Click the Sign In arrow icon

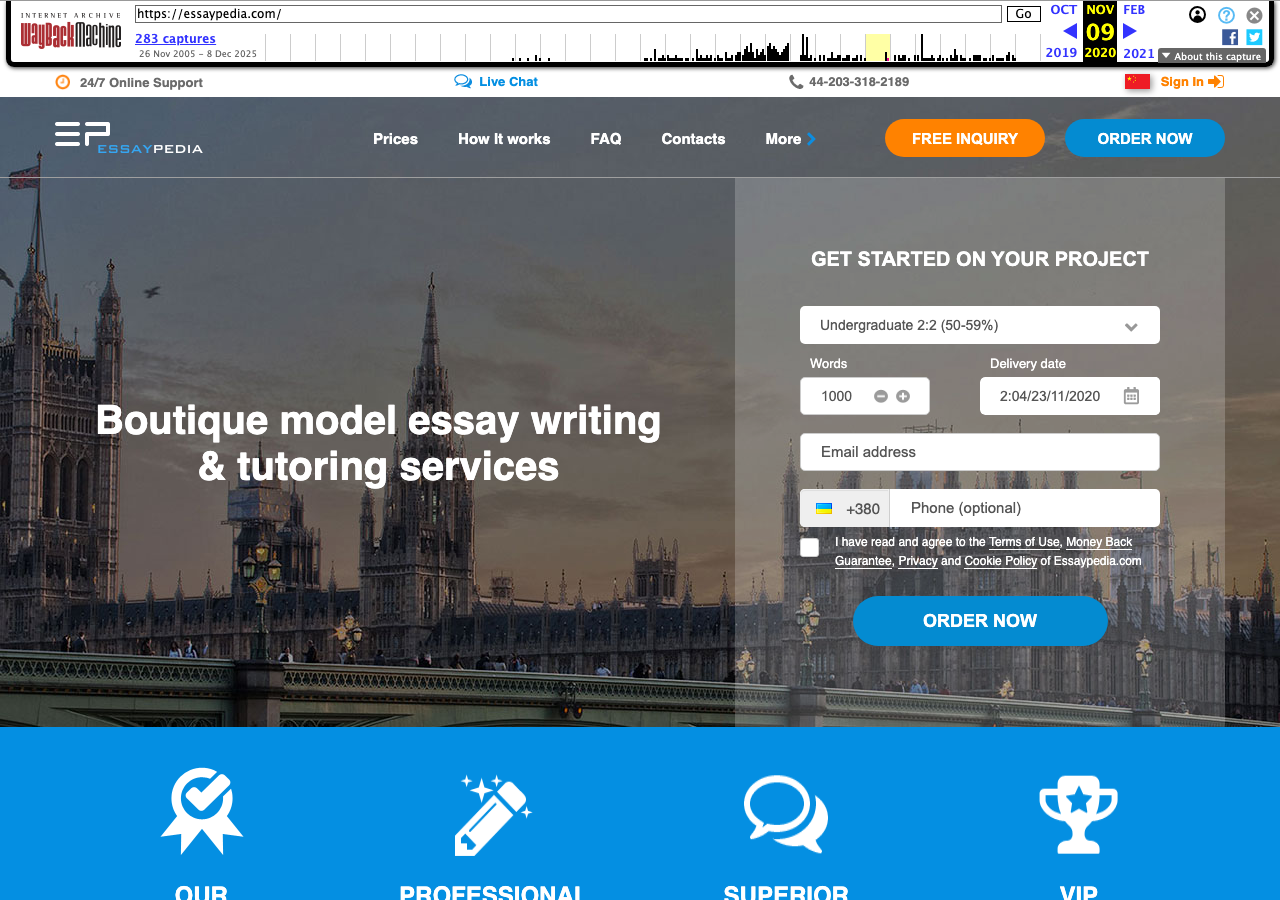pyautogui.click(x=1216, y=82)
